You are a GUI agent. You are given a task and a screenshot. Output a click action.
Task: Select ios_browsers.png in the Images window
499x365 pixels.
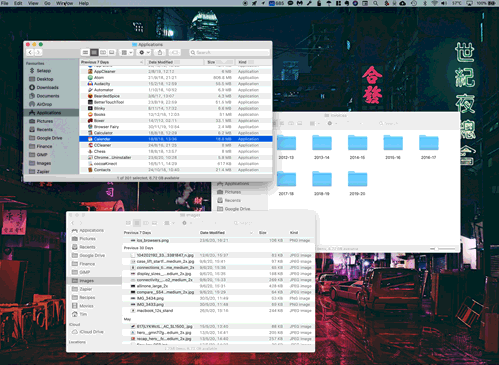tap(218, 240)
